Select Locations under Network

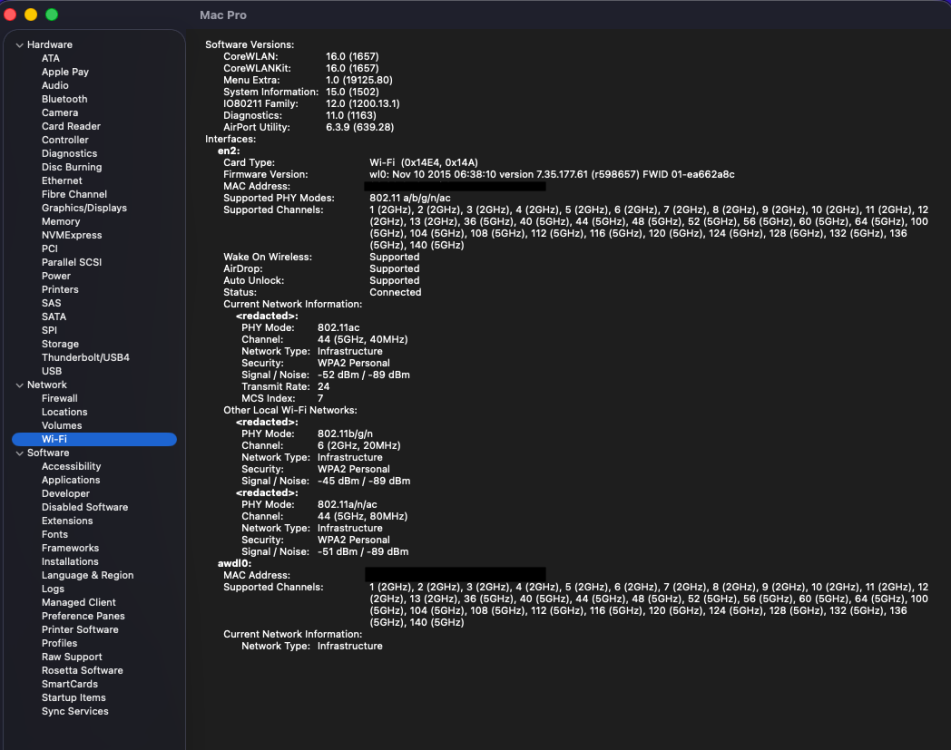(64, 412)
